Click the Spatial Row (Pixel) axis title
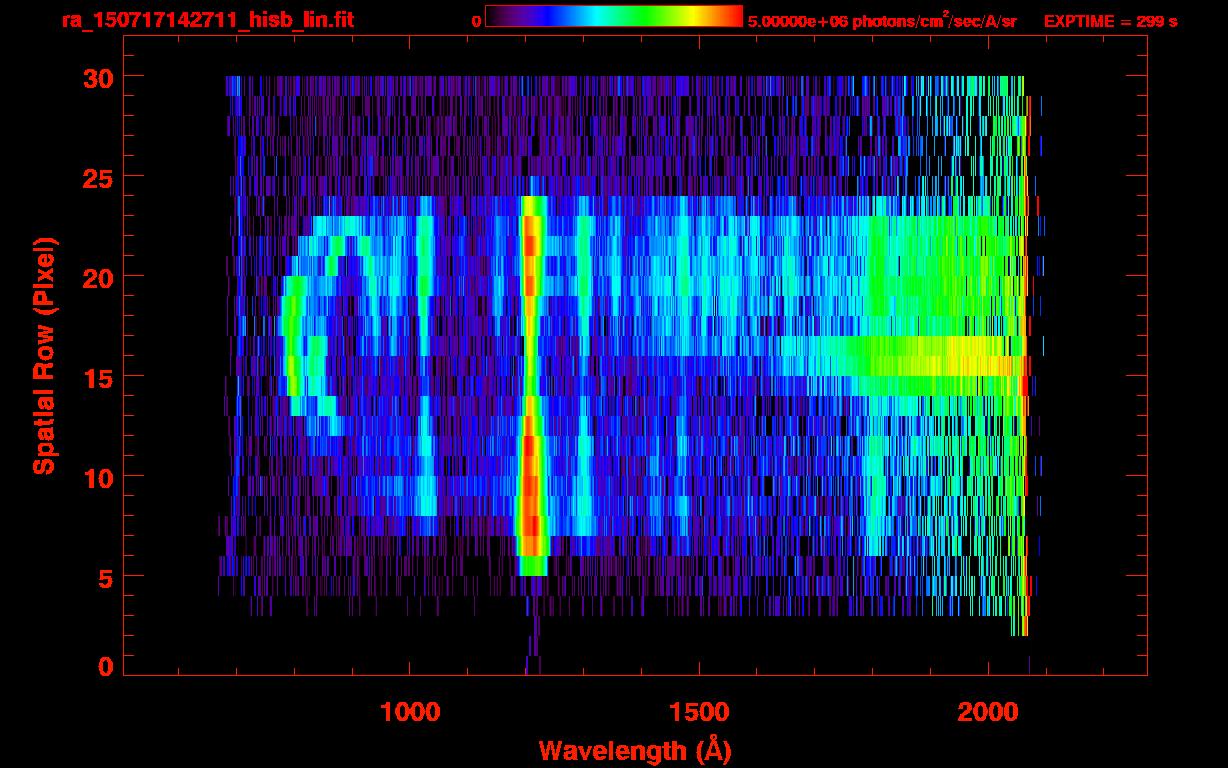1228x768 pixels. click(43, 356)
